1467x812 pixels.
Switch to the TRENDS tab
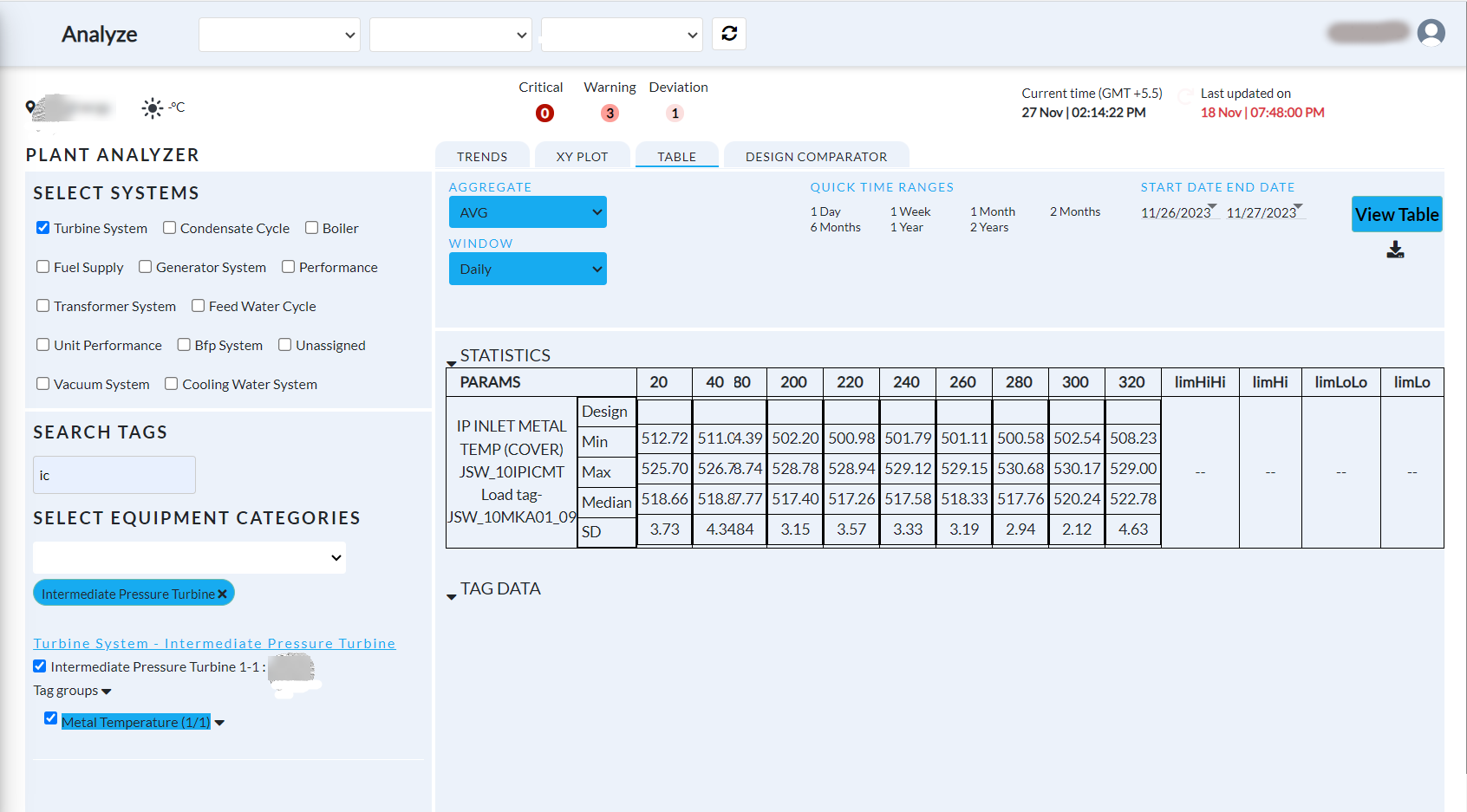coord(482,156)
